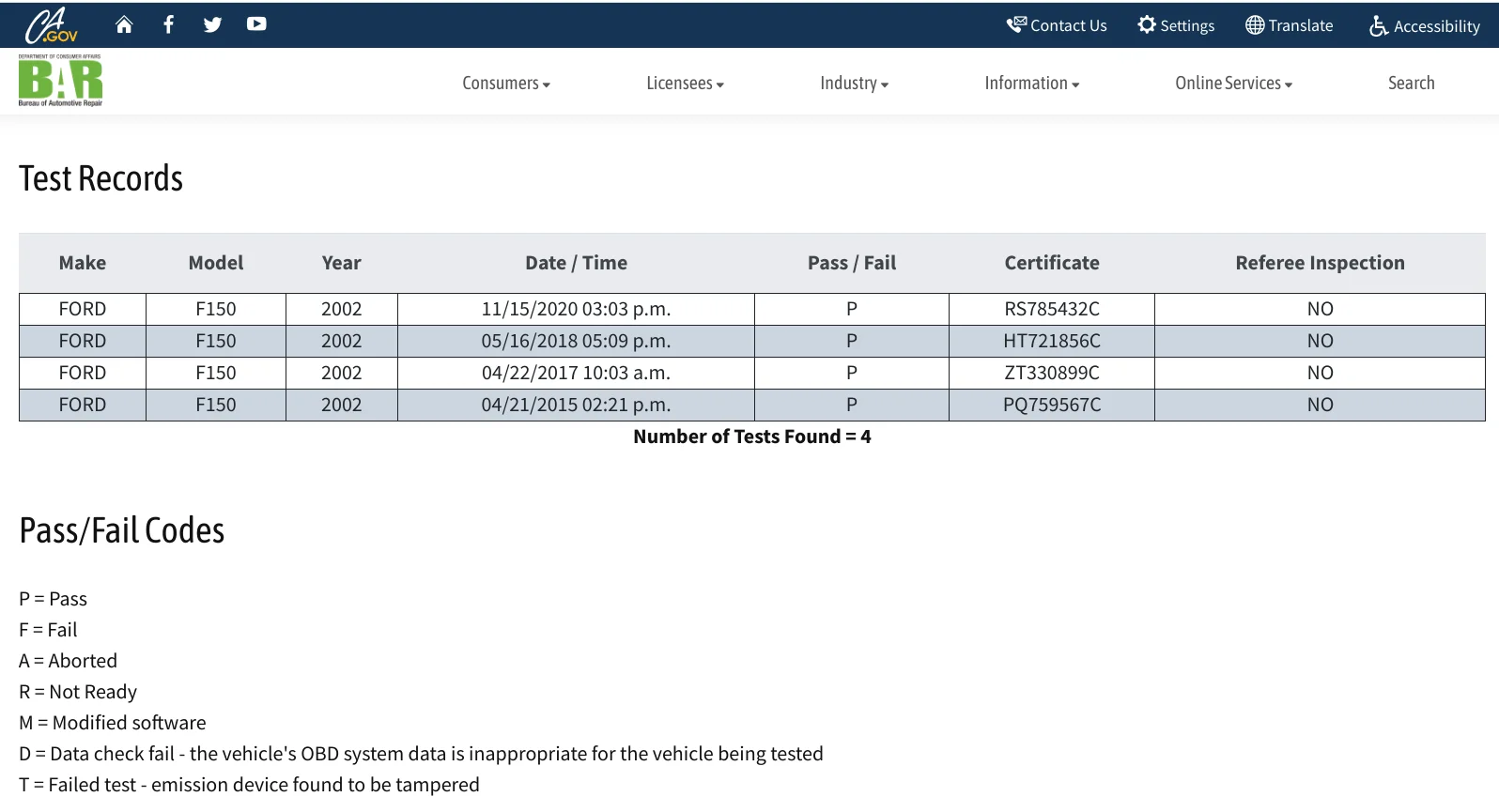Select certificate PQ759567C cell

(x=1052, y=405)
